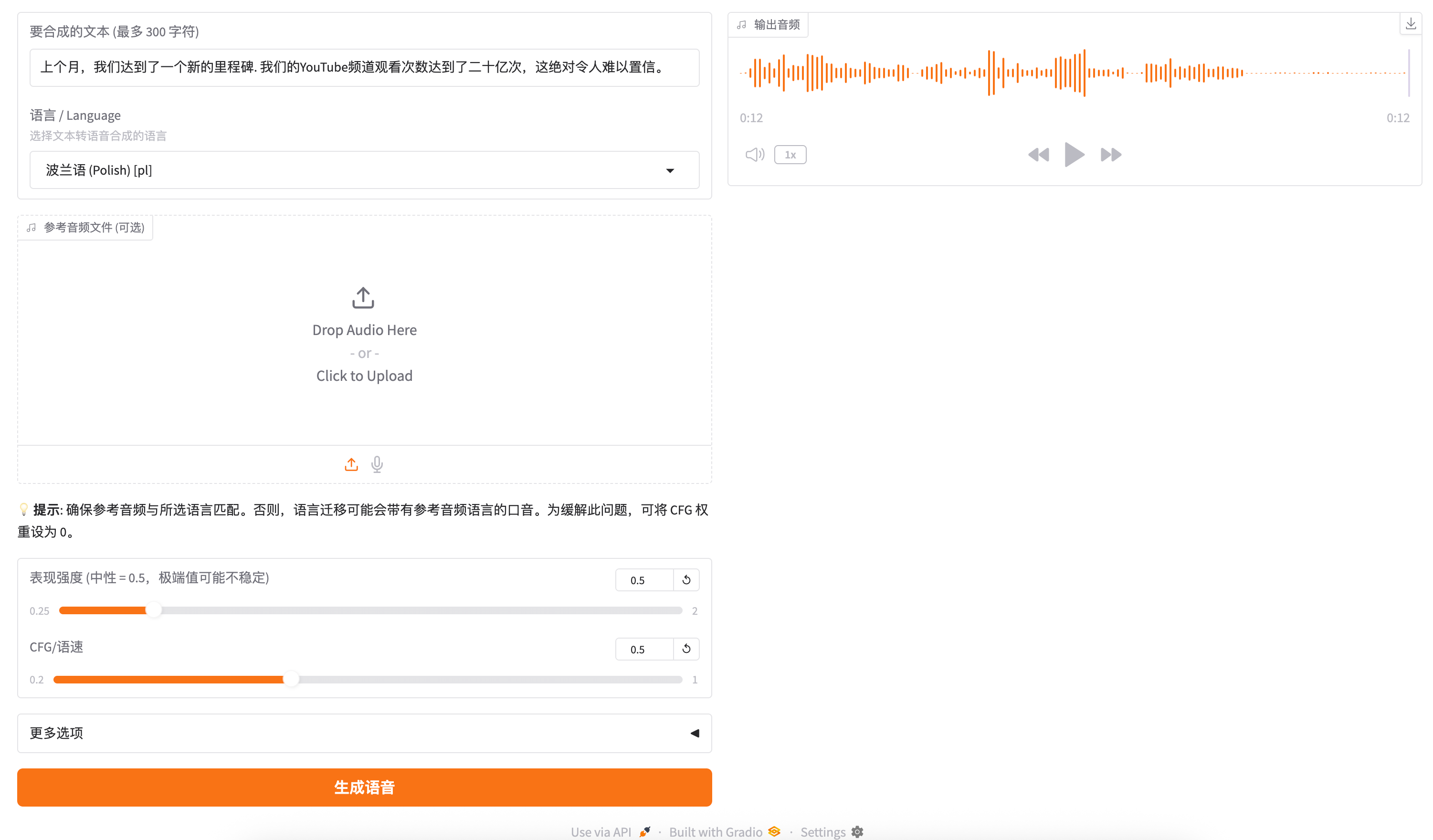Reset the expression intensity slider value
Screen dimensions: 1433x840
(686, 580)
